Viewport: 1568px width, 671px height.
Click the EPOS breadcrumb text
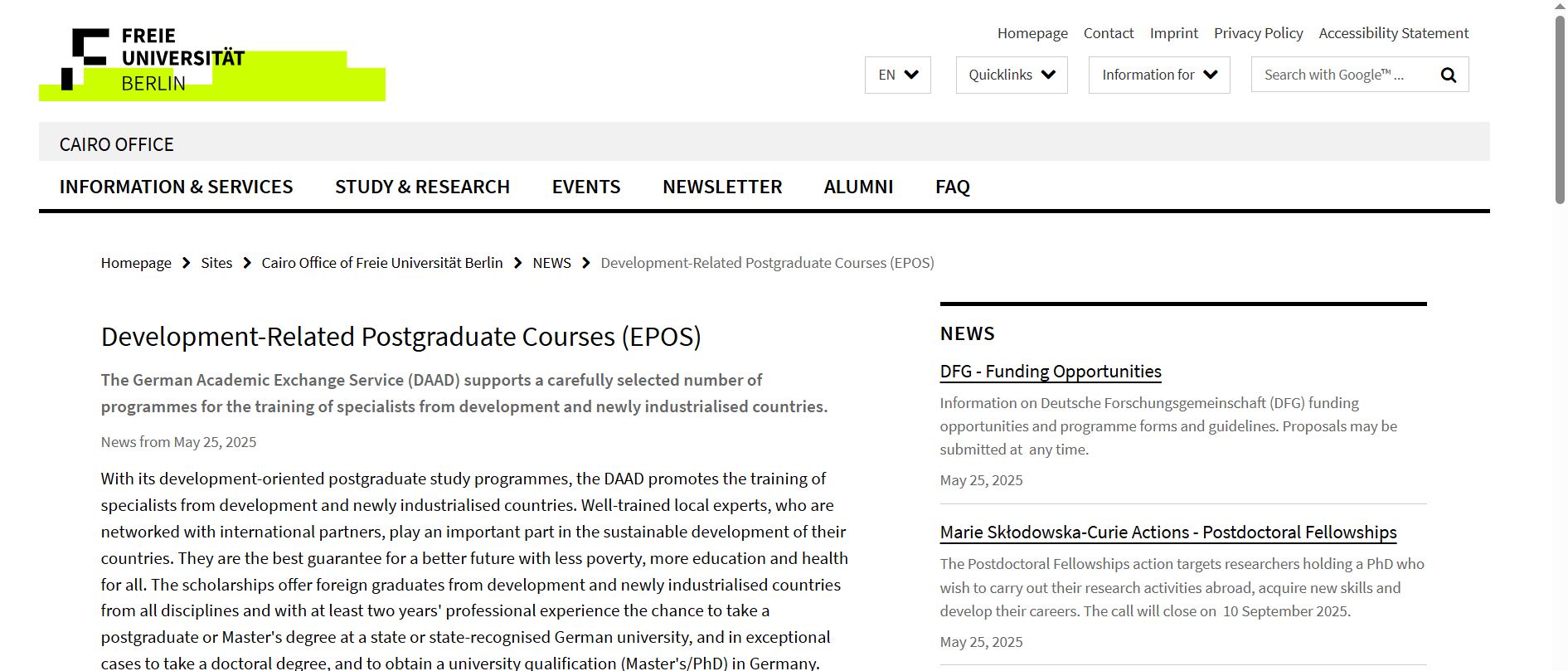pyautogui.click(x=767, y=263)
